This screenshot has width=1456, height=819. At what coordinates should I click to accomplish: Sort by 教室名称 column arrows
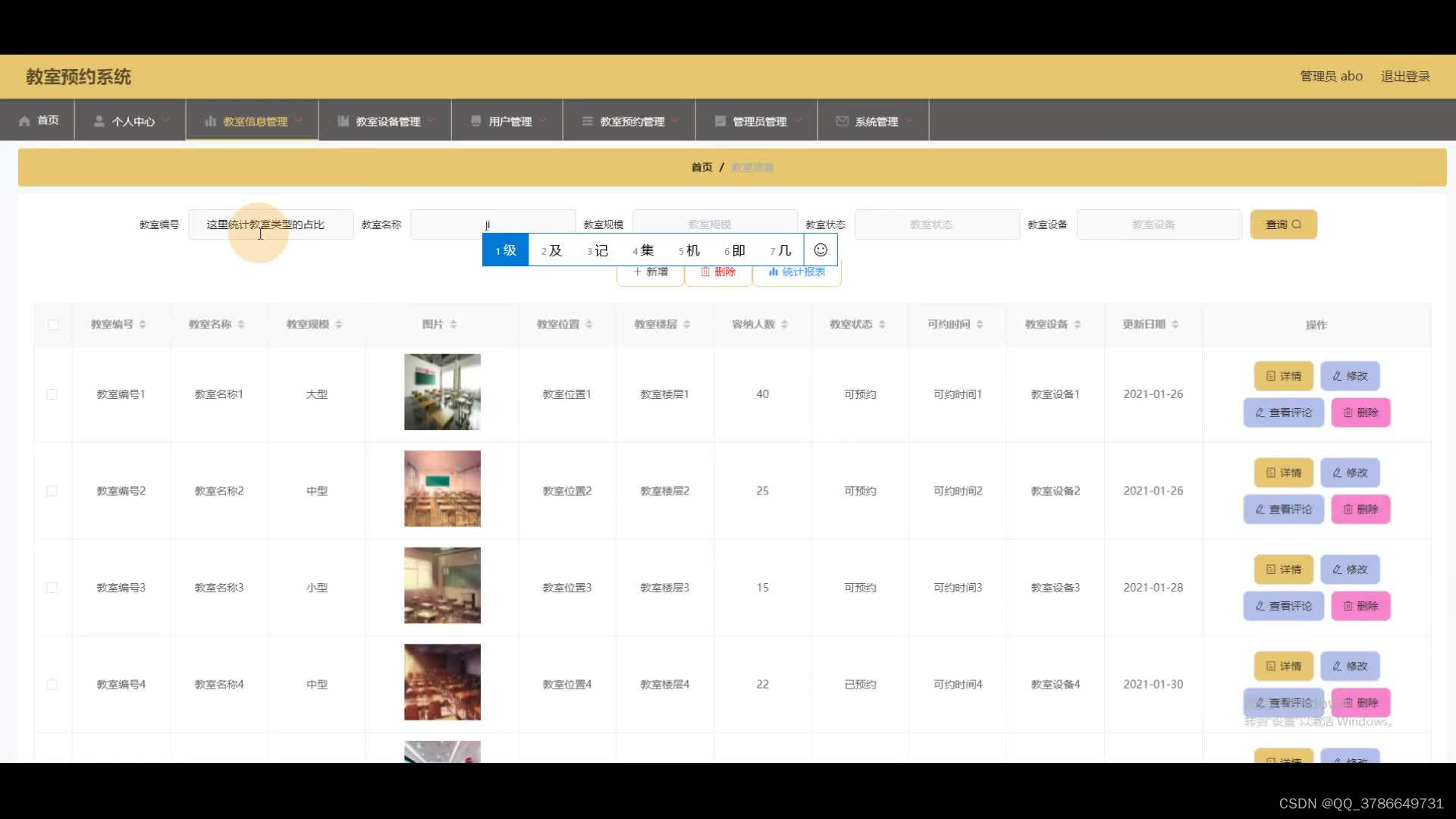click(241, 325)
